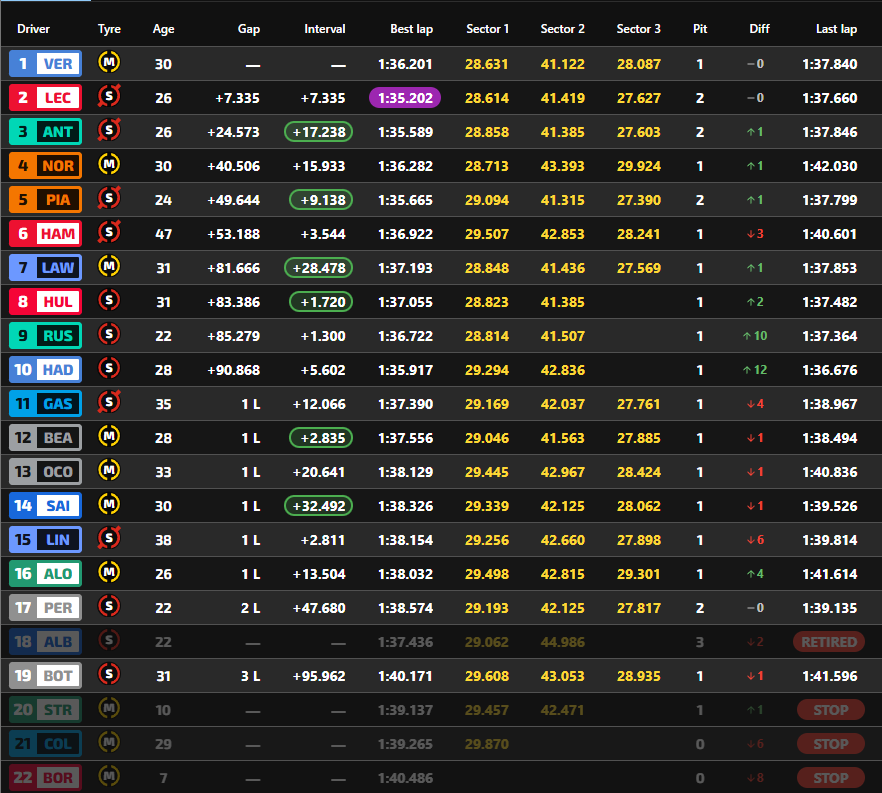Viewport: 882px width, 793px height.
Task: Click ANT's +17.238 interval pill
Action: (319, 132)
